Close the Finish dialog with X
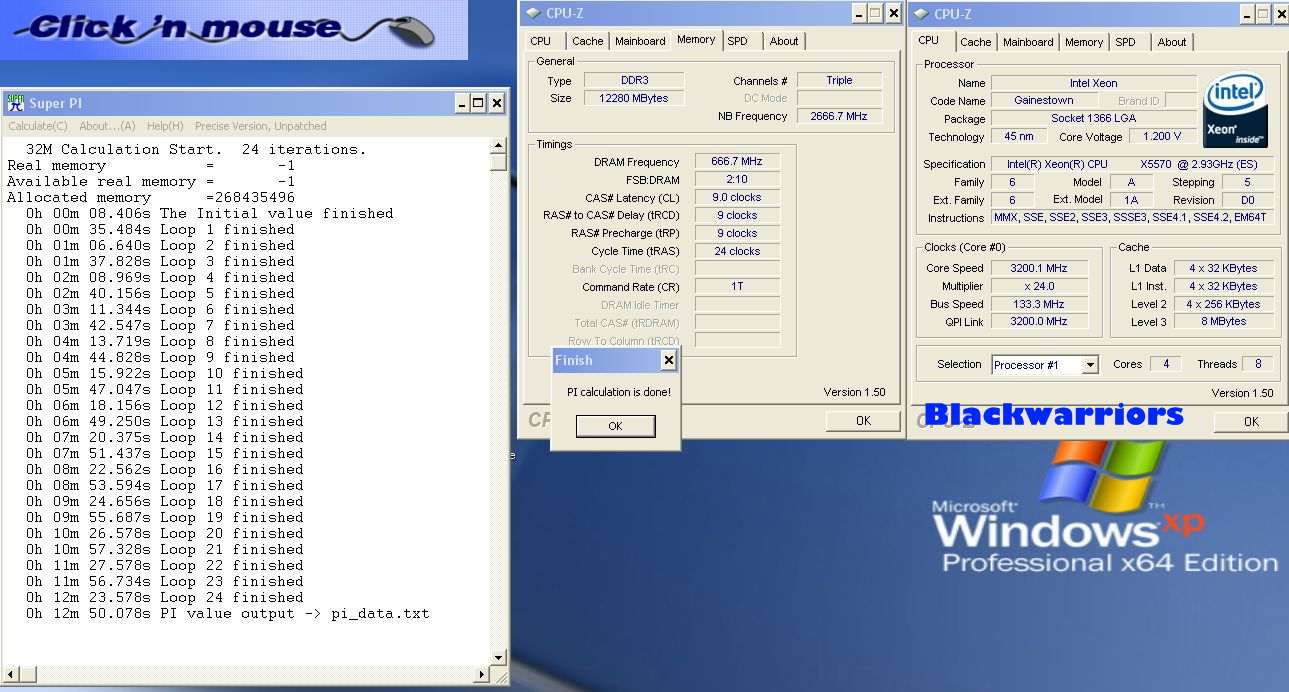The height and width of the screenshot is (692, 1289). click(668, 360)
